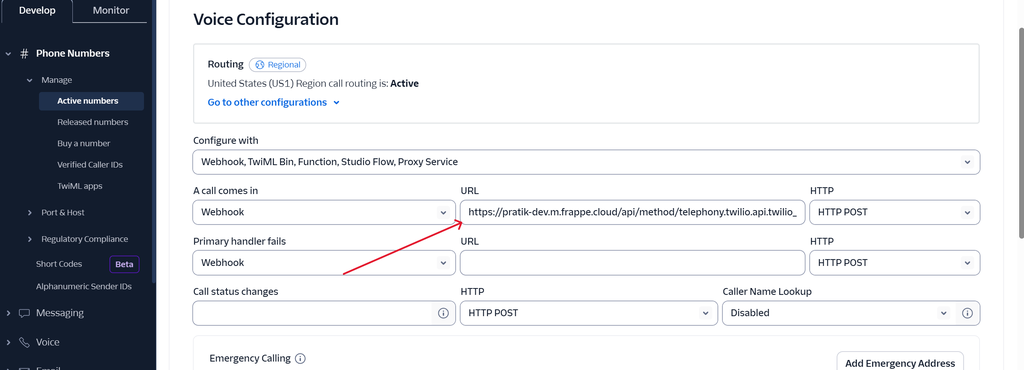1024x370 pixels.
Task: Open the Released numbers page
Action: coord(93,122)
